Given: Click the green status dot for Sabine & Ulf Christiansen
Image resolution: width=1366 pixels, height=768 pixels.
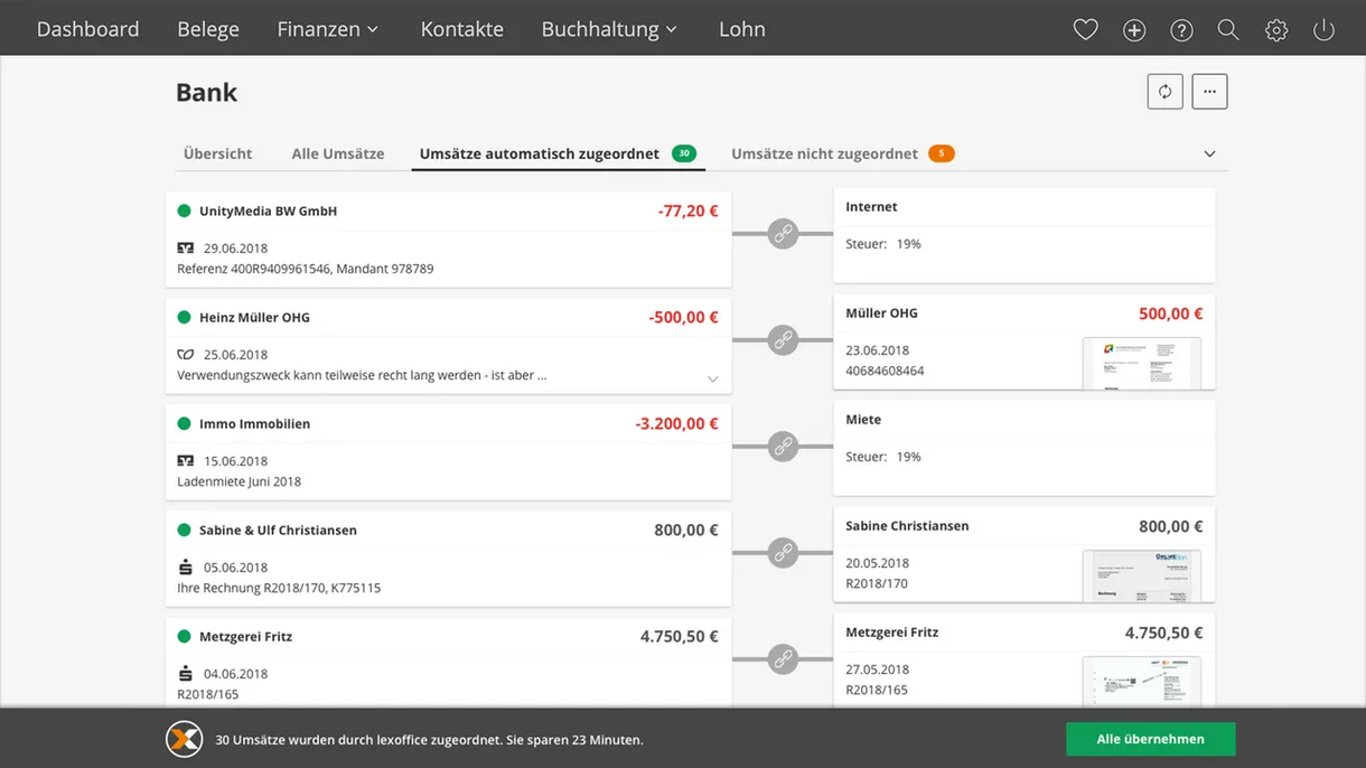Looking at the screenshot, I should click(x=184, y=530).
